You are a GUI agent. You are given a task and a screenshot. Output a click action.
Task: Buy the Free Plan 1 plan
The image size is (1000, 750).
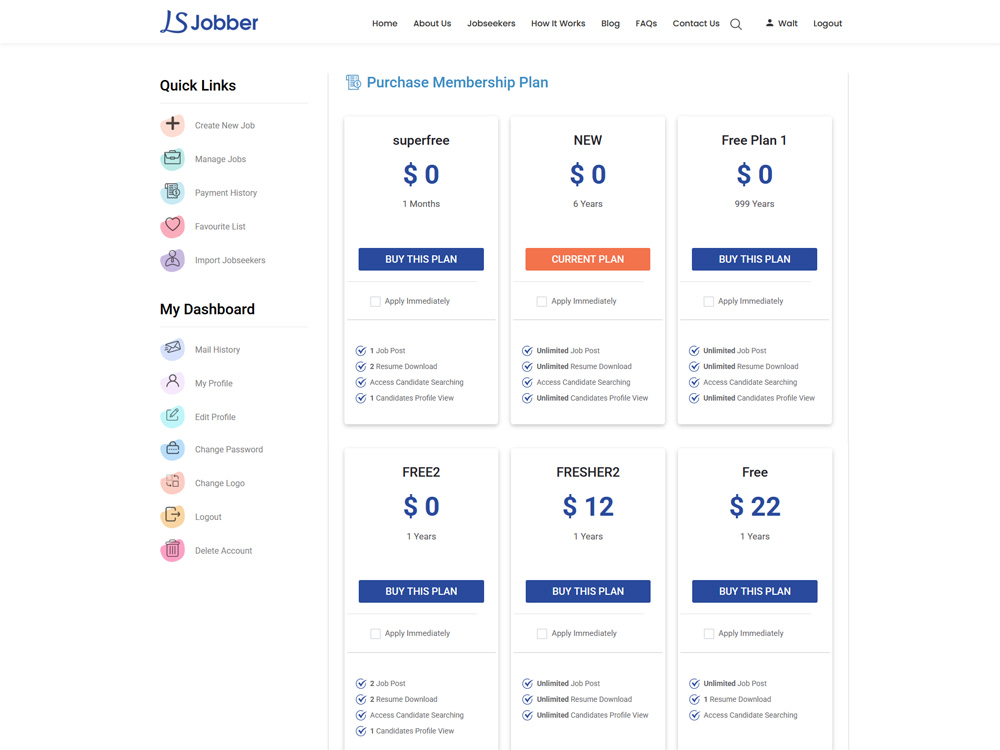[x=754, y=259]
